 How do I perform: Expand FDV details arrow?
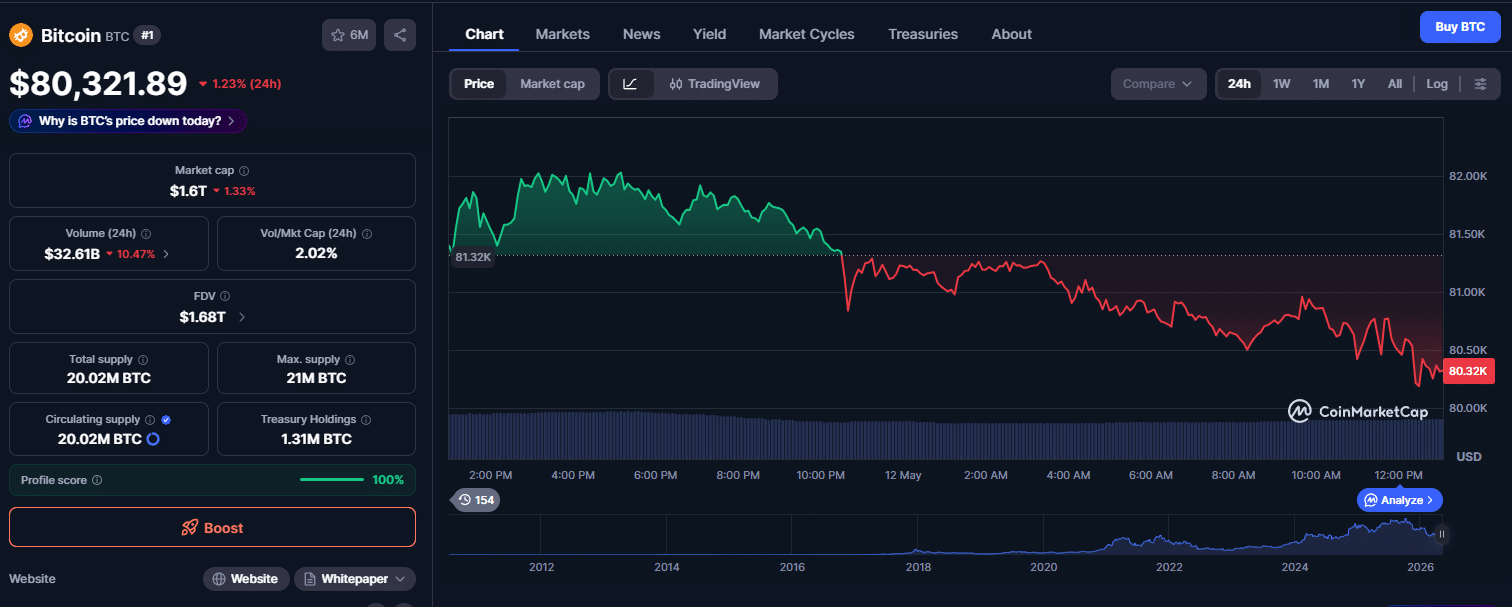coord(242,317)
